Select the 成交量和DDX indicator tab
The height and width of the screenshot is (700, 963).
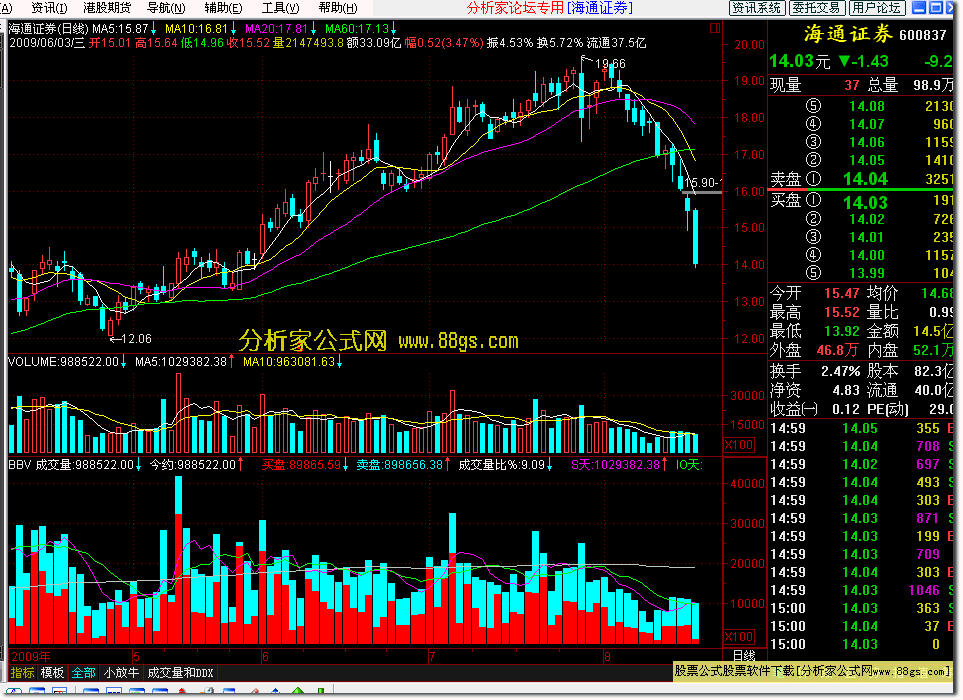point(180,673)
